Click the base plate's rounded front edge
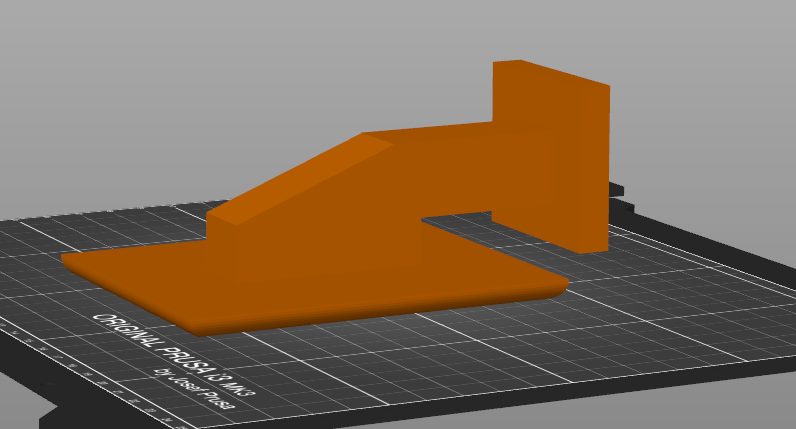 click(380, 312)
